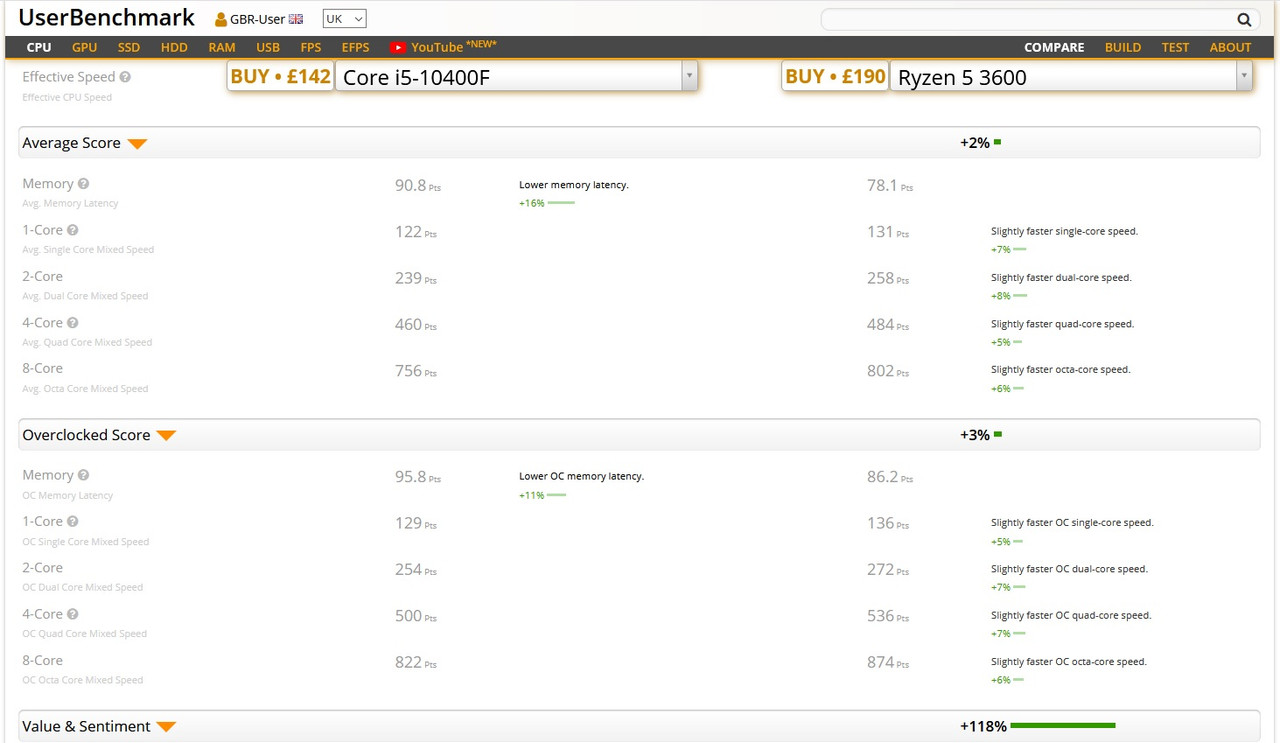This screenshot has height=743, width=1280.
Task: Open the FPS tab
Action: (x=311, y=47)
